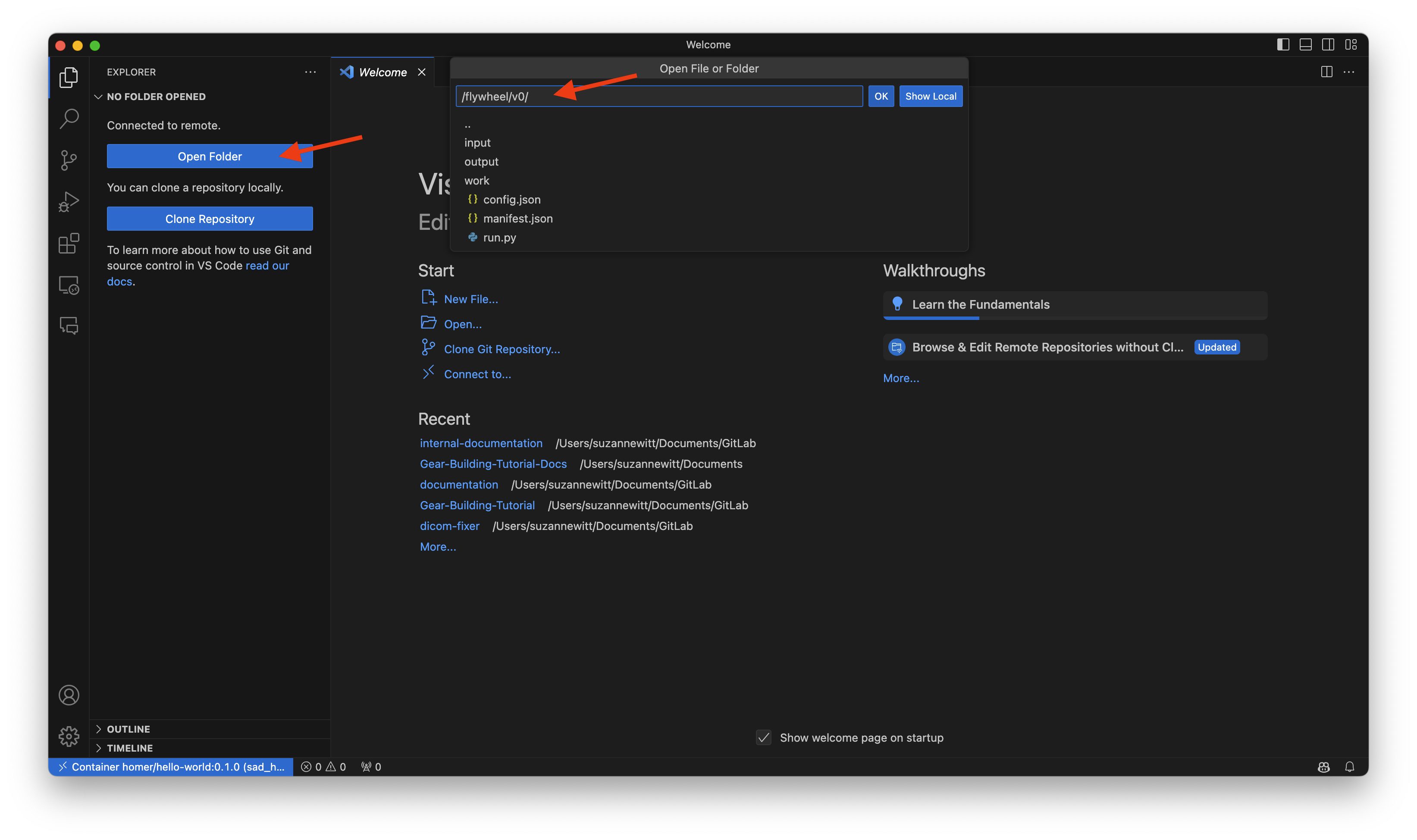Open recent internal-documentation folder
Screen dimensions: 1417x840
click(x=481, y=443)
